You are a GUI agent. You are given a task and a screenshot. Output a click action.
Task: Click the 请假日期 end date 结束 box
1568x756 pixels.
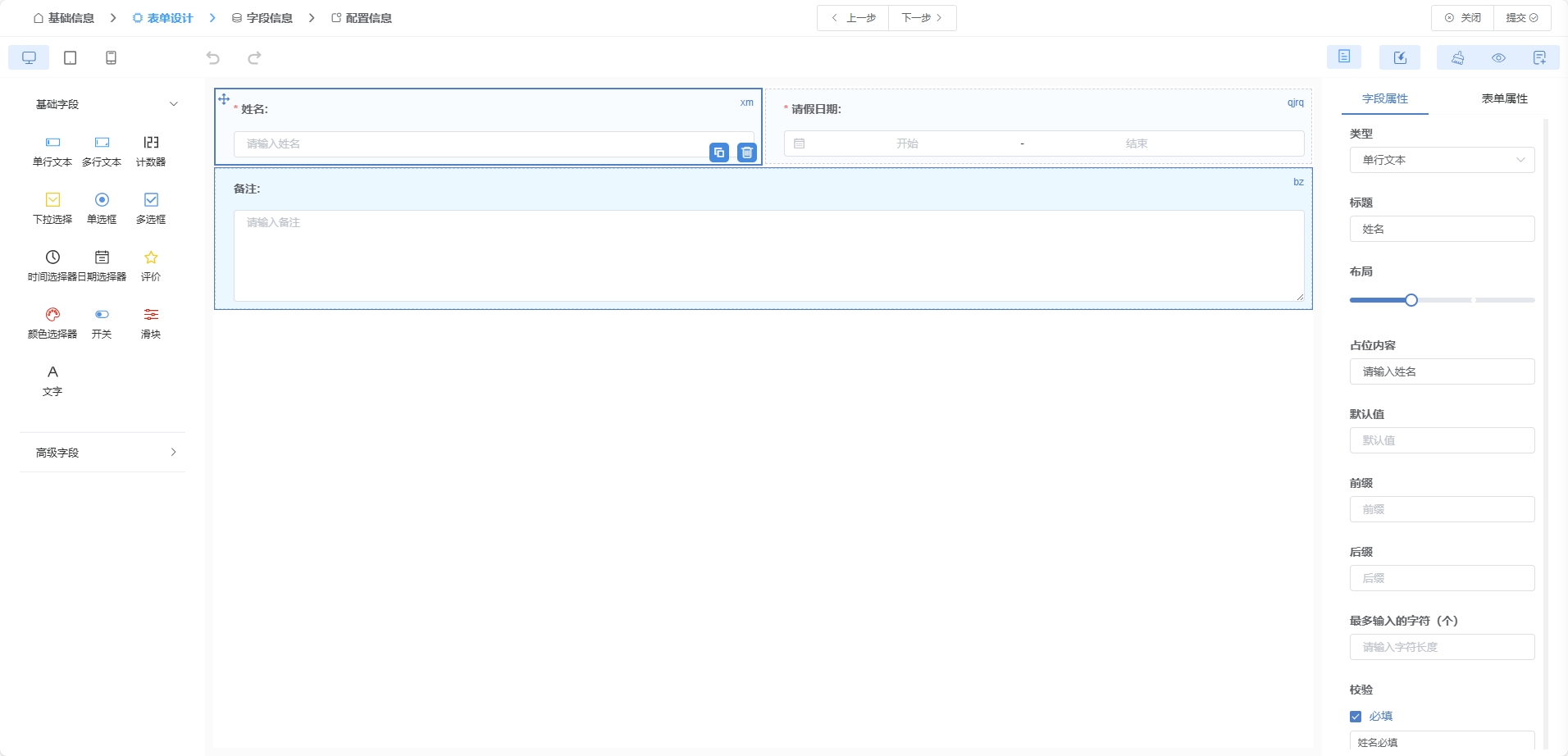pos(1137,143)
